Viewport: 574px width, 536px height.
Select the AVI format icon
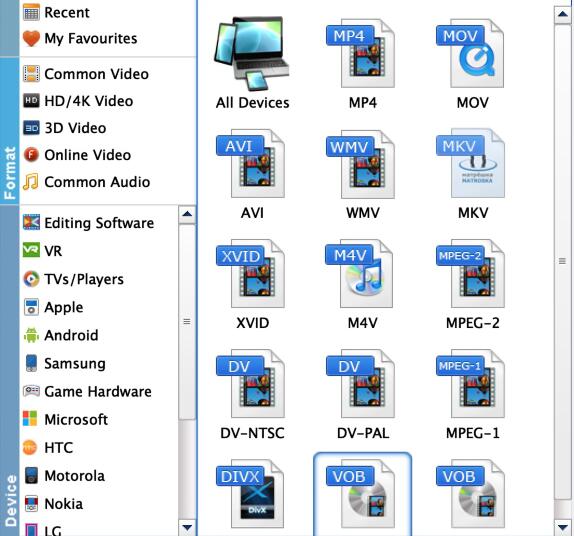coord(251,163)
